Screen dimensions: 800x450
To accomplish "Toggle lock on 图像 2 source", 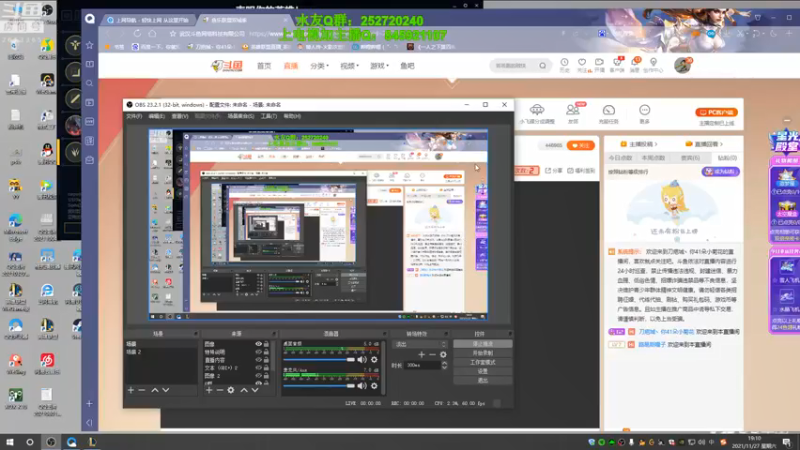I will (x=266, y=376).
